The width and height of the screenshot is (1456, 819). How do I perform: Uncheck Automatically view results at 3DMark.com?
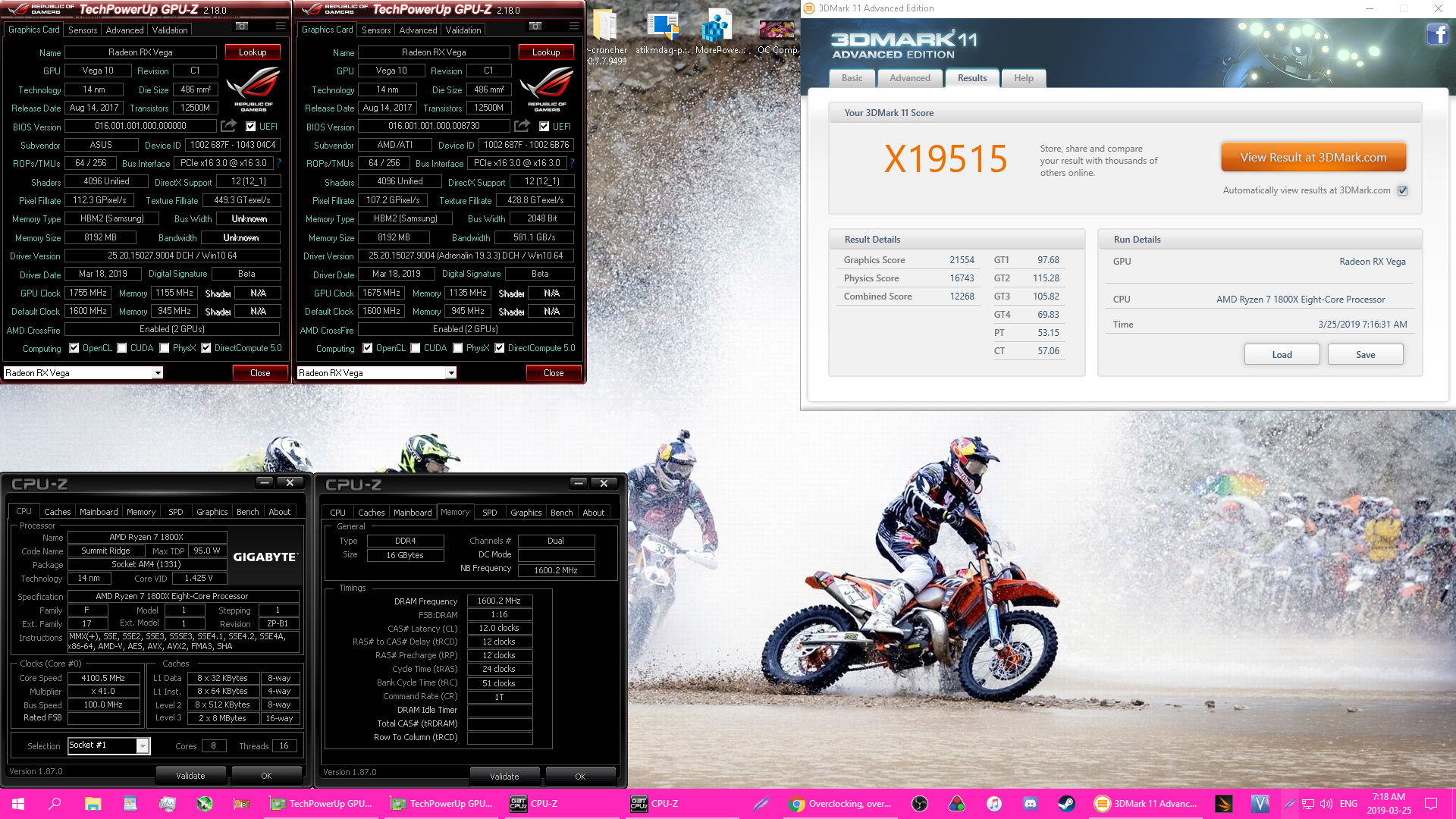coord(1403,190)
